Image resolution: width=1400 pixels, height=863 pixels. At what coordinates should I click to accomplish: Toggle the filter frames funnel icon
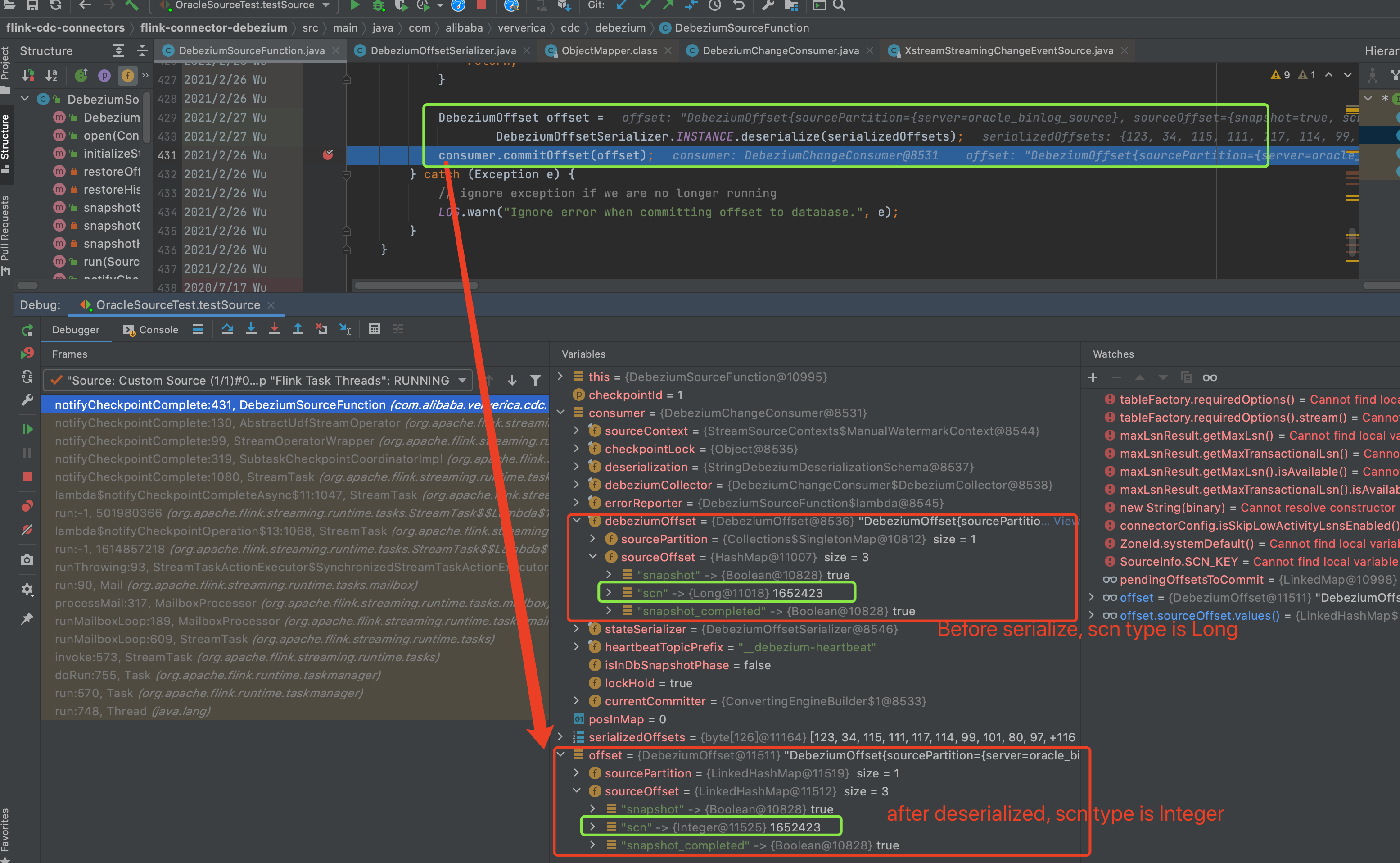pyautogui.click(x=536, y=380)
